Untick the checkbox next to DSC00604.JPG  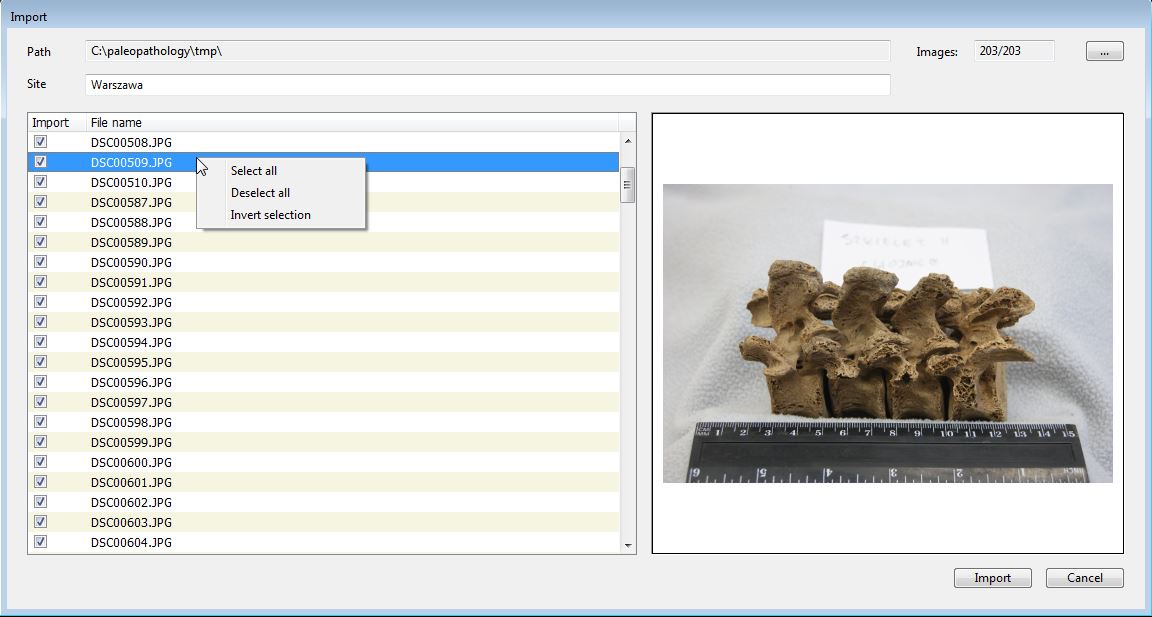coord(41,542)
